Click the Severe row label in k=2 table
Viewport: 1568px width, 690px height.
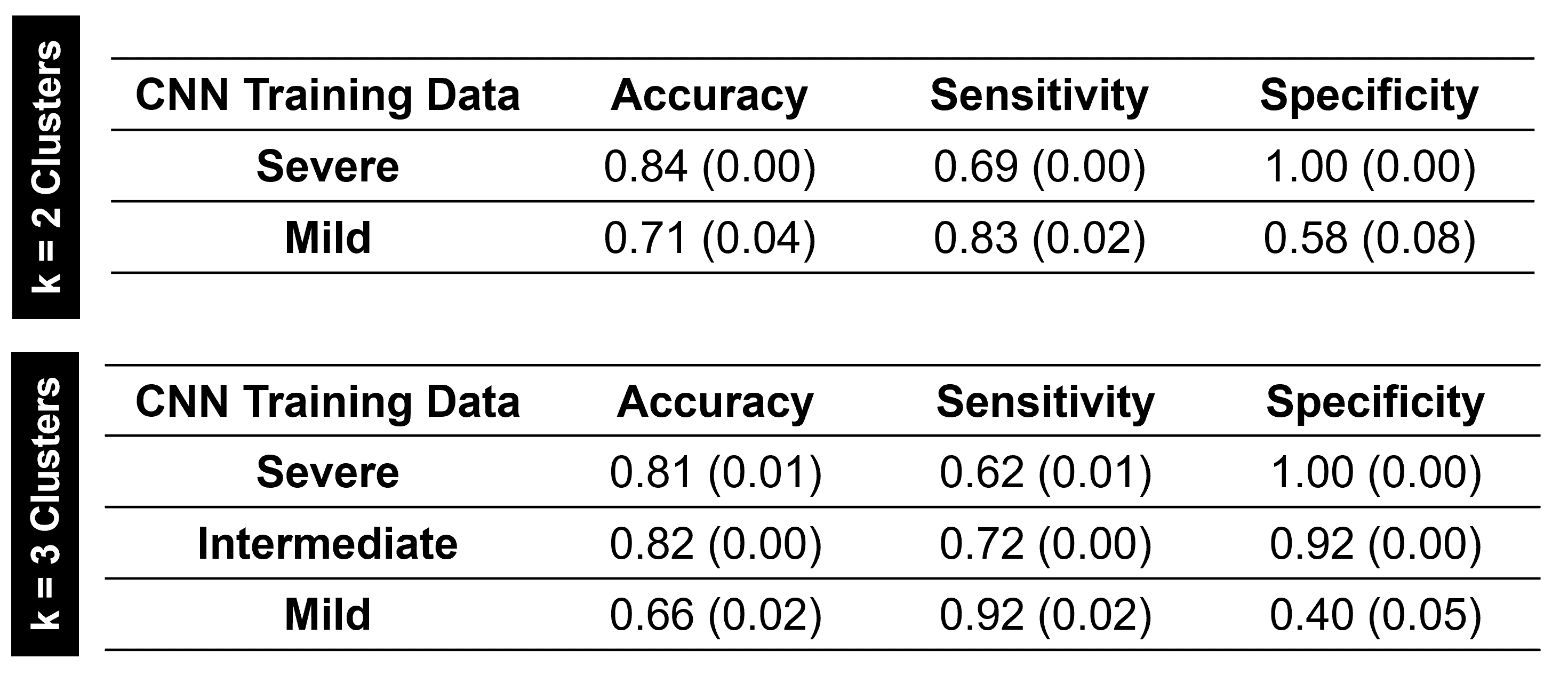(327, 166)
